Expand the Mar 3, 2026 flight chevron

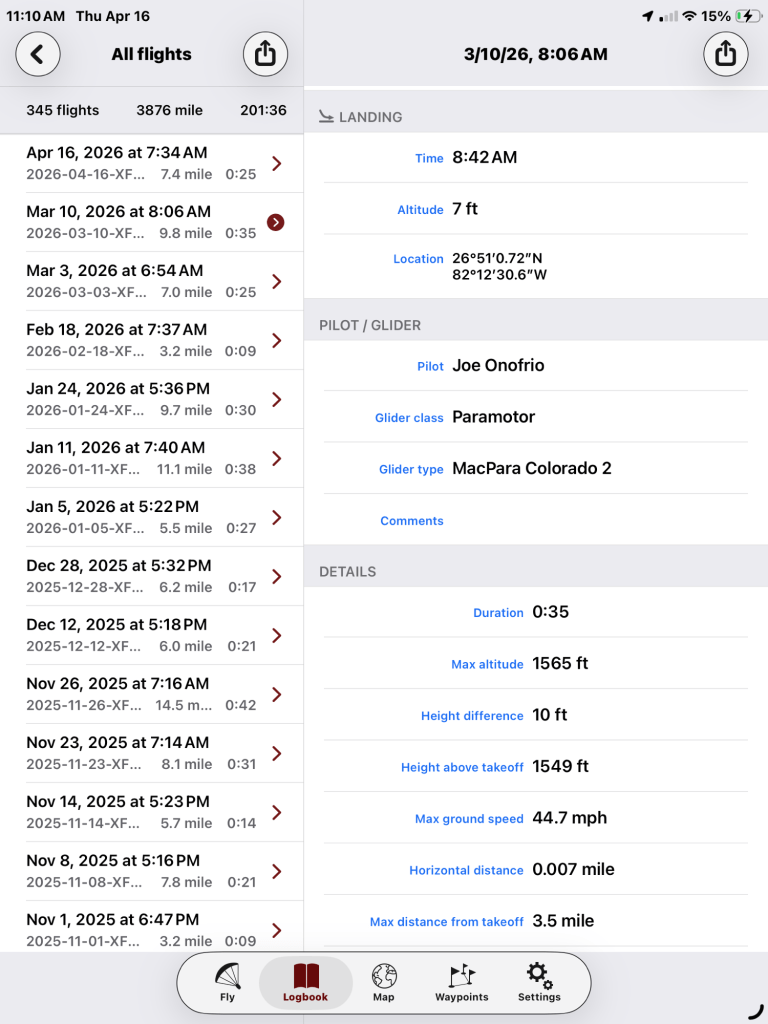click(277, 281)
